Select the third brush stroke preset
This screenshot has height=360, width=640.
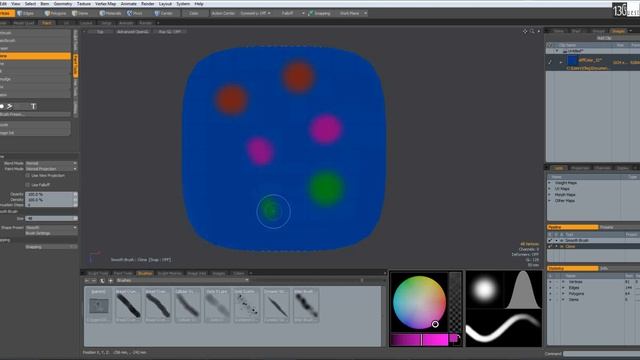pos(158,305)
